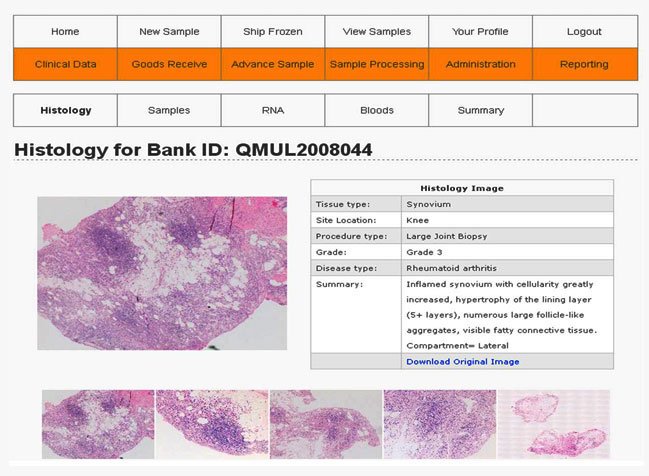Open Your Profile page
The image size is (649, 476).
(480, 32)
